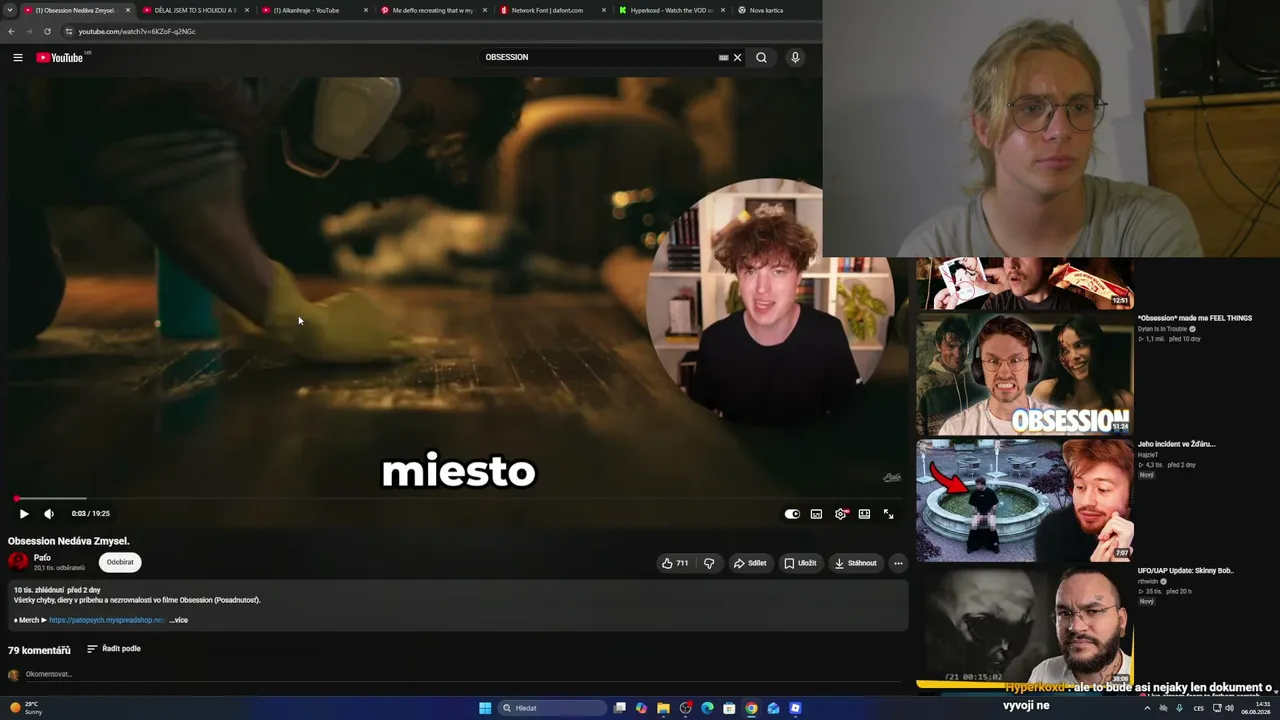
Task: Open the Řadit podle sort dropdown
Action: [113, 649]
